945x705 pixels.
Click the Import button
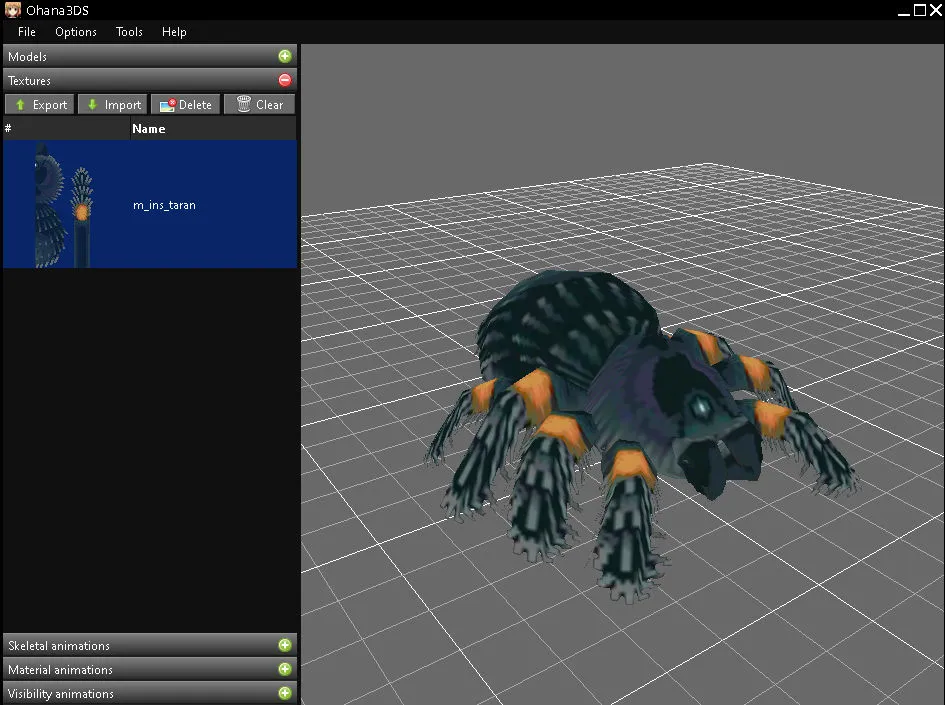click(112, 103)
